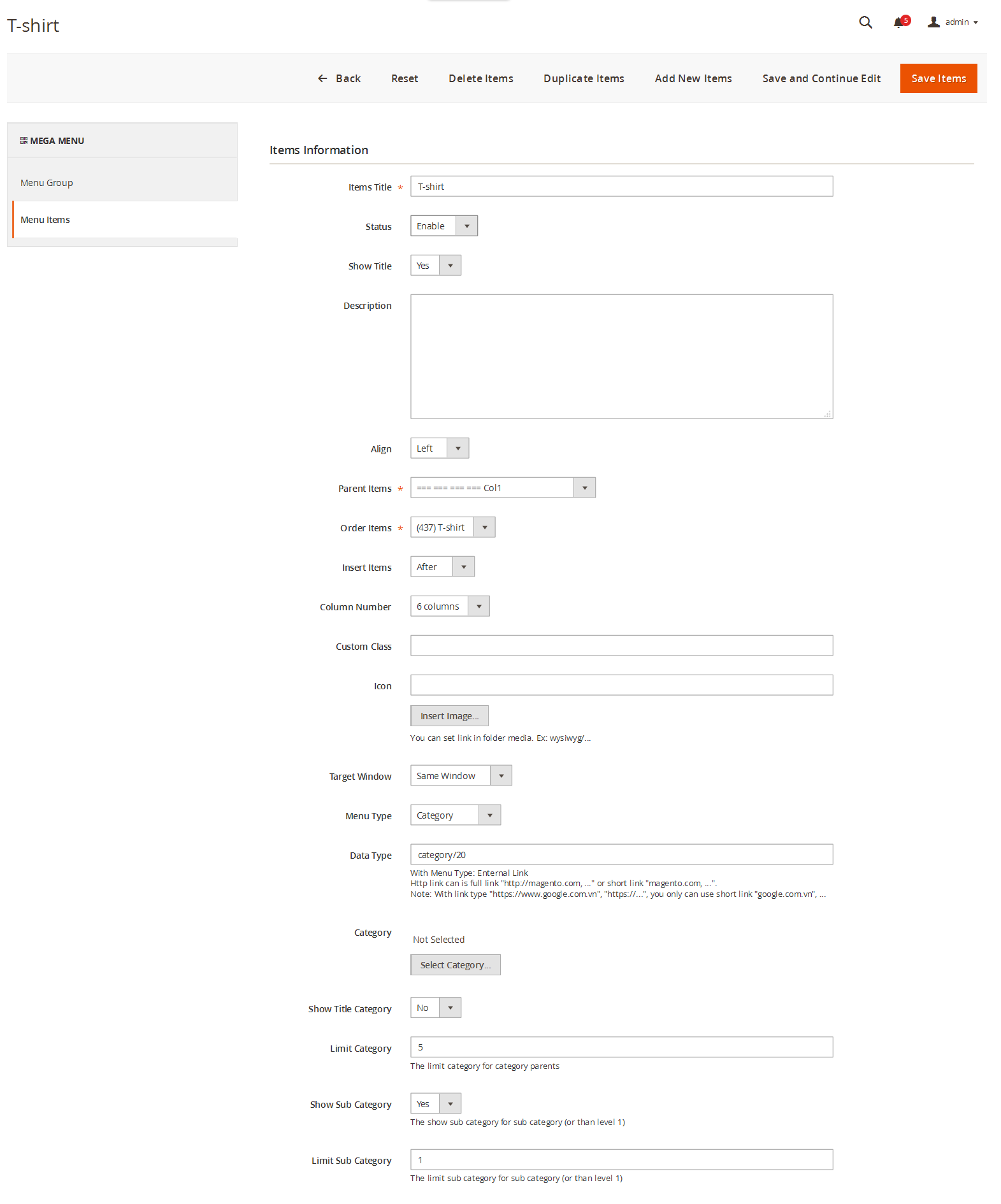The height and width of the screenshot is (1204, 1001).
Task: Change the Column Number dropdown
Action: click(449, 606)
